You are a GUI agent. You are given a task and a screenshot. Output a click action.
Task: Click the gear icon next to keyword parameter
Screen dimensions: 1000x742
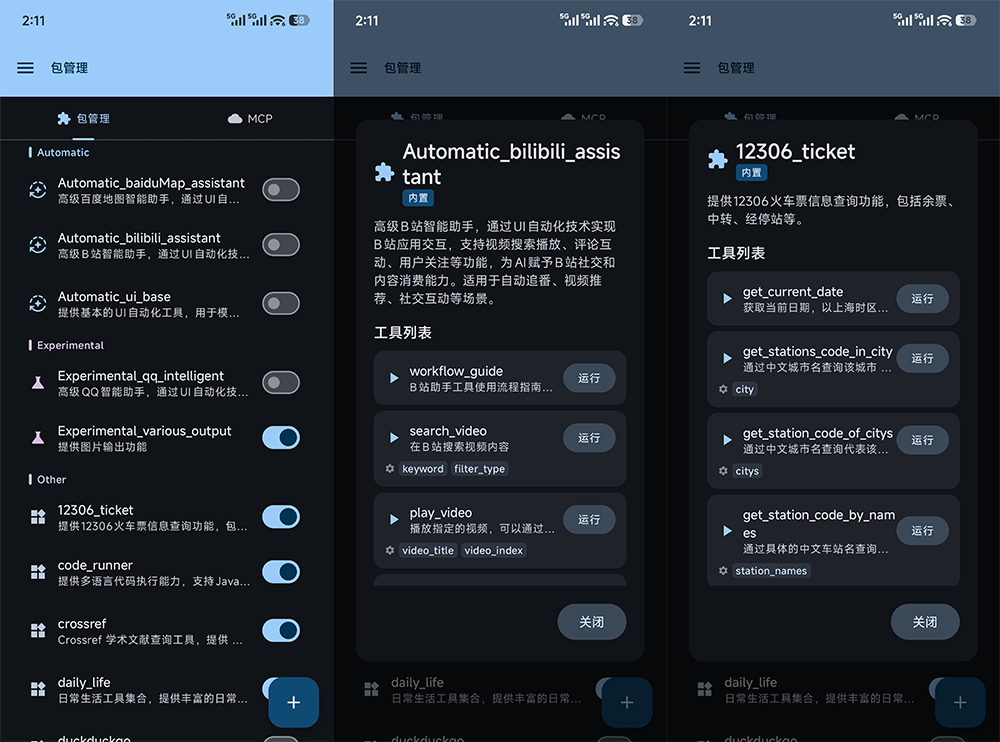pos(391,468)
